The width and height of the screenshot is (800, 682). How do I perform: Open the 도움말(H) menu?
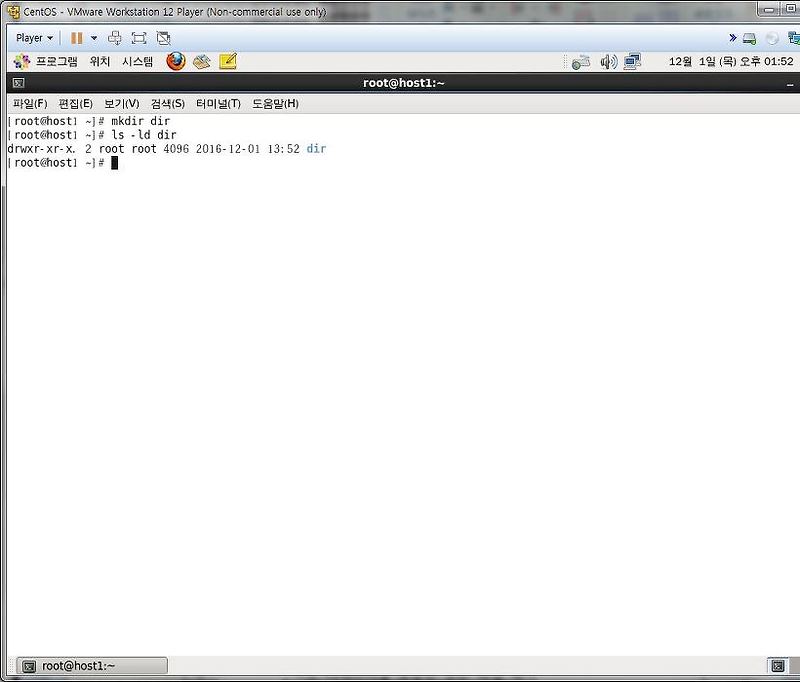pyautogui.click(x=276, y=104)
